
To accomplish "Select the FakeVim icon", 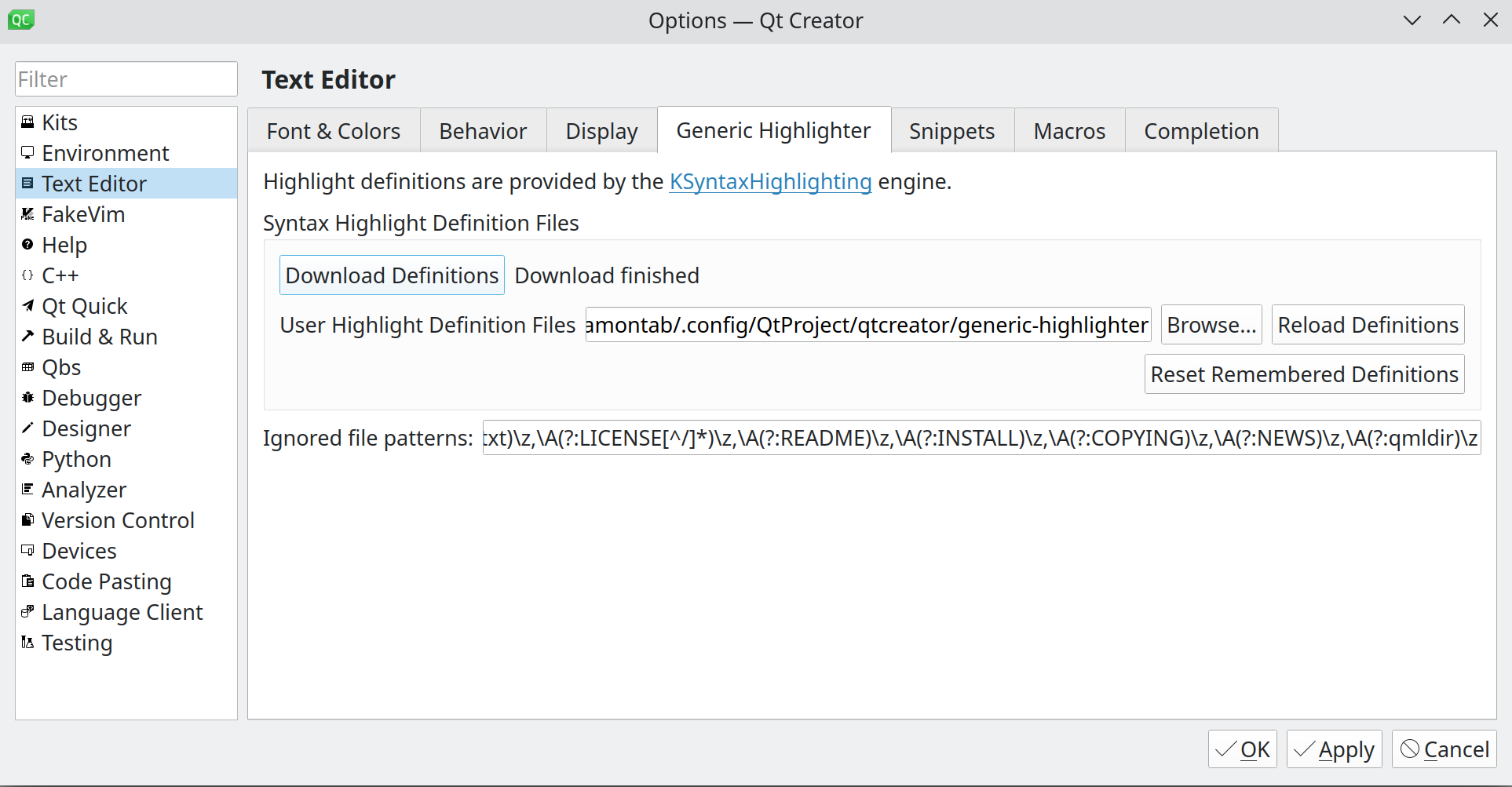I will [x=27, y=214].
